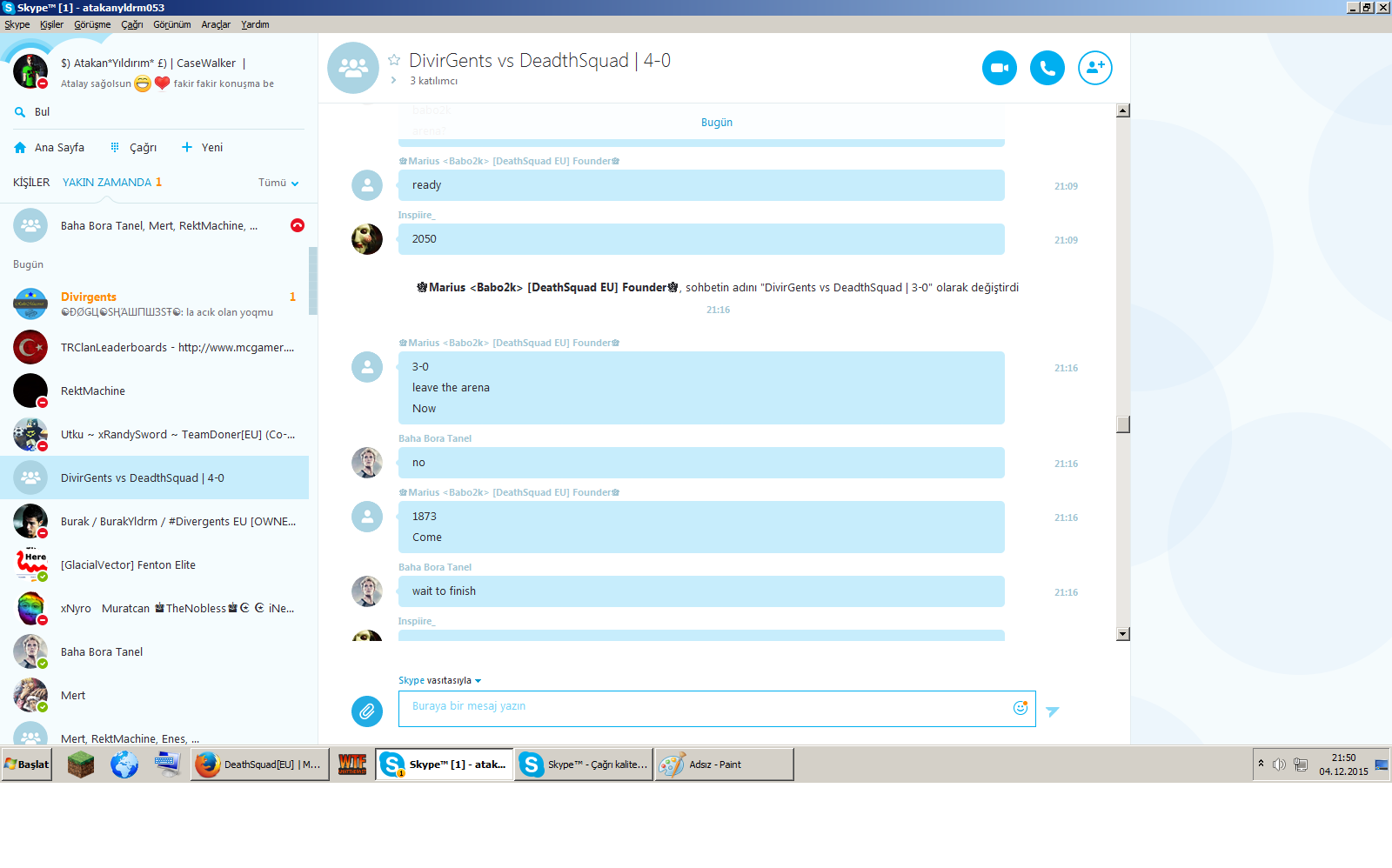The height and width of the screenshot is (868, 1392).
Task: Click the mood message 'Atalay sağolsun'
Action: (x=167, y=83)
